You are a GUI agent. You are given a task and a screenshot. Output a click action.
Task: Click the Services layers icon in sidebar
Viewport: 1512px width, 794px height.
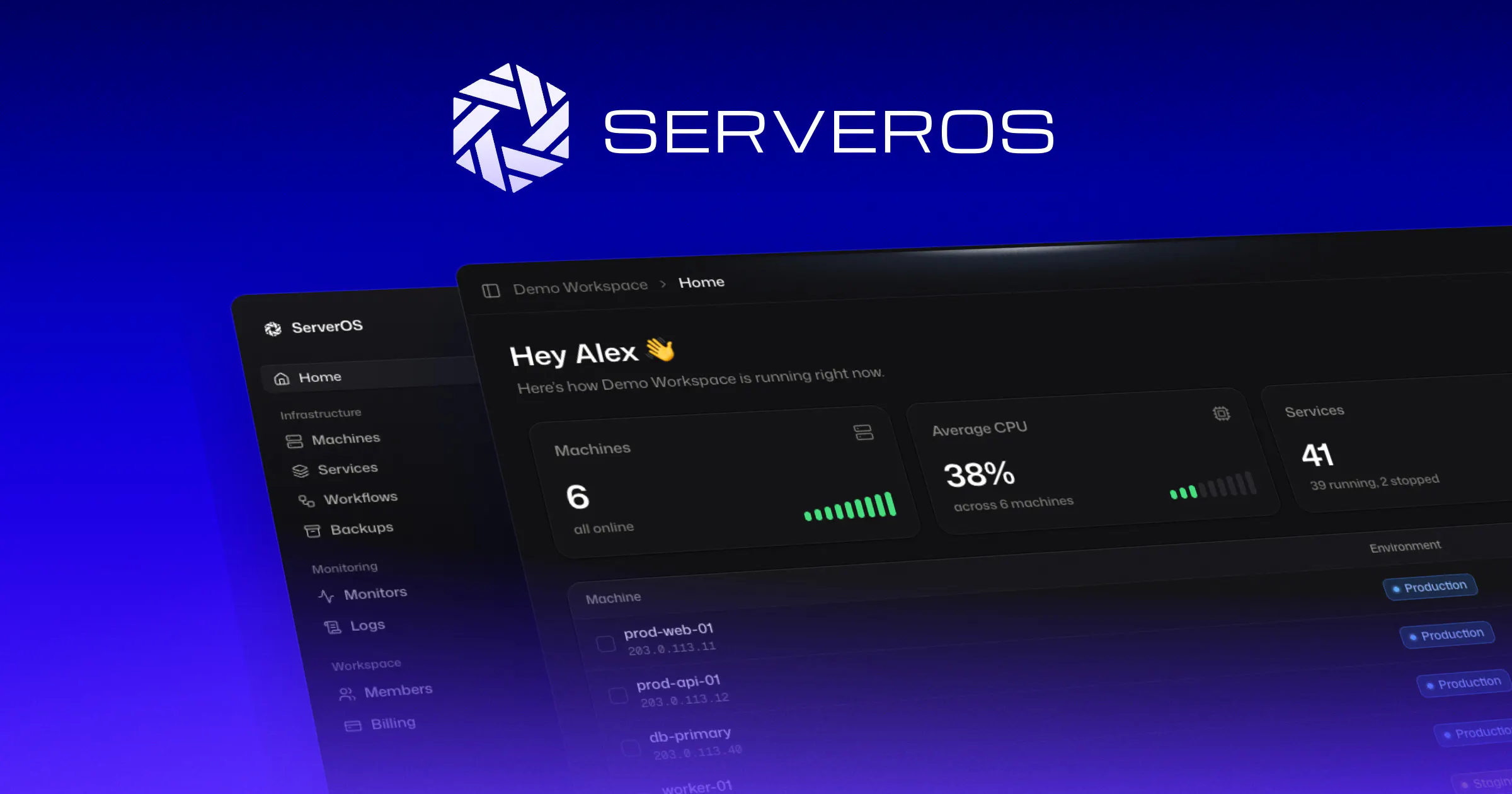(301, 471)
